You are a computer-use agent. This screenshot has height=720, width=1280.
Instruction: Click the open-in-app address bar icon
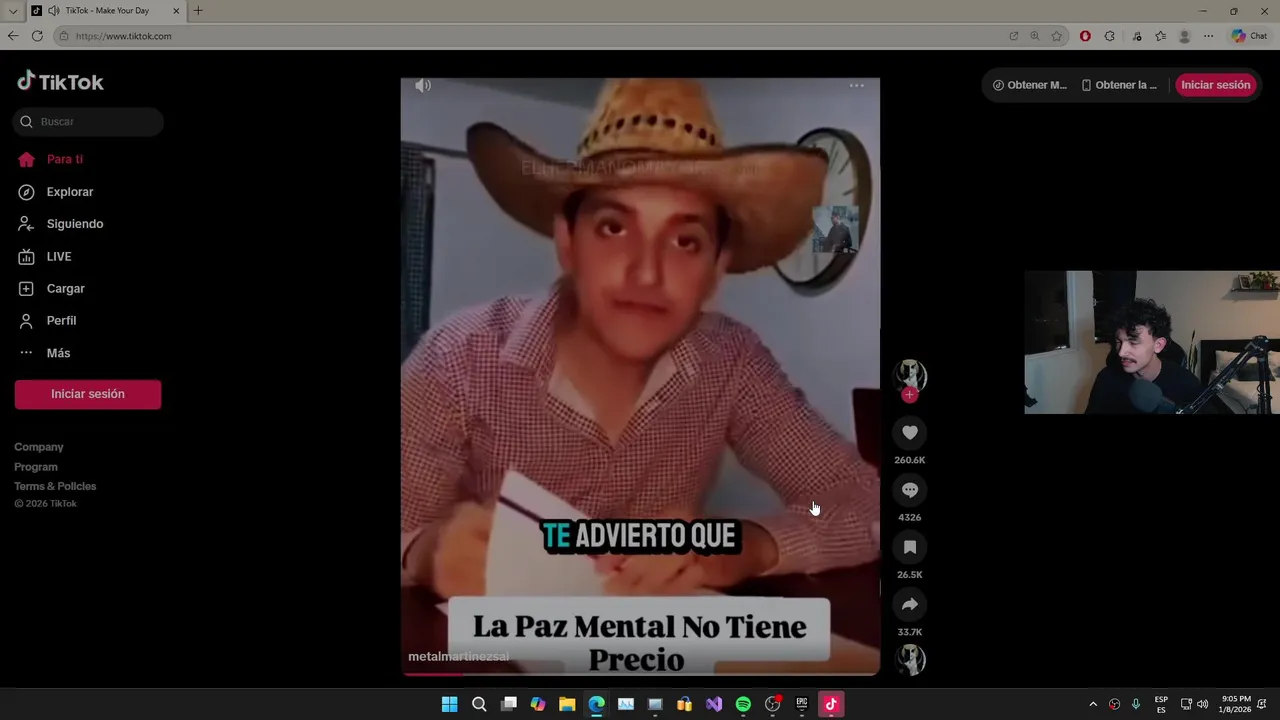1014,36
